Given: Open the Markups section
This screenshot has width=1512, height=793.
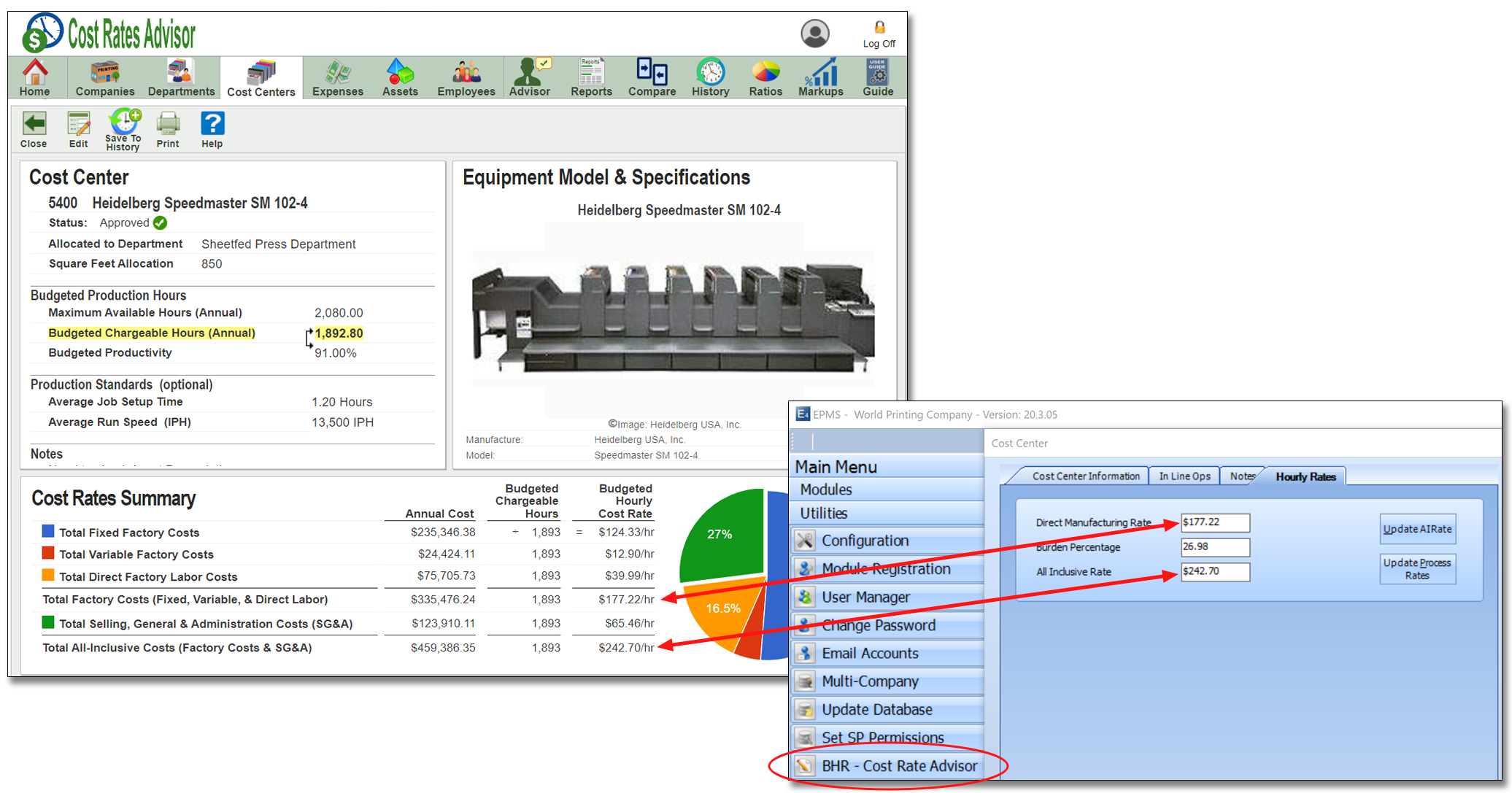Looking at the screenshot, I should pyautogui.click(x=821, y=77).
